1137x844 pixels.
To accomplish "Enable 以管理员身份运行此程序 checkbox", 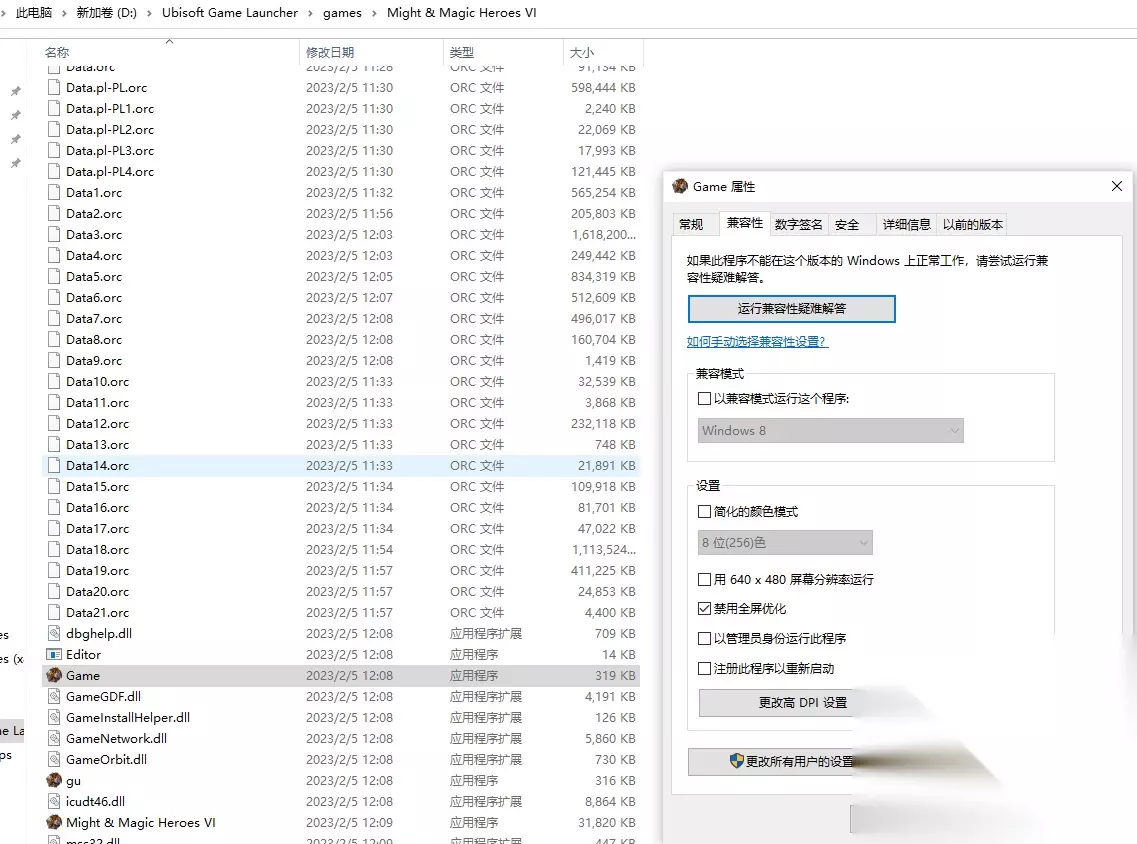I will [x=704, y=638].
